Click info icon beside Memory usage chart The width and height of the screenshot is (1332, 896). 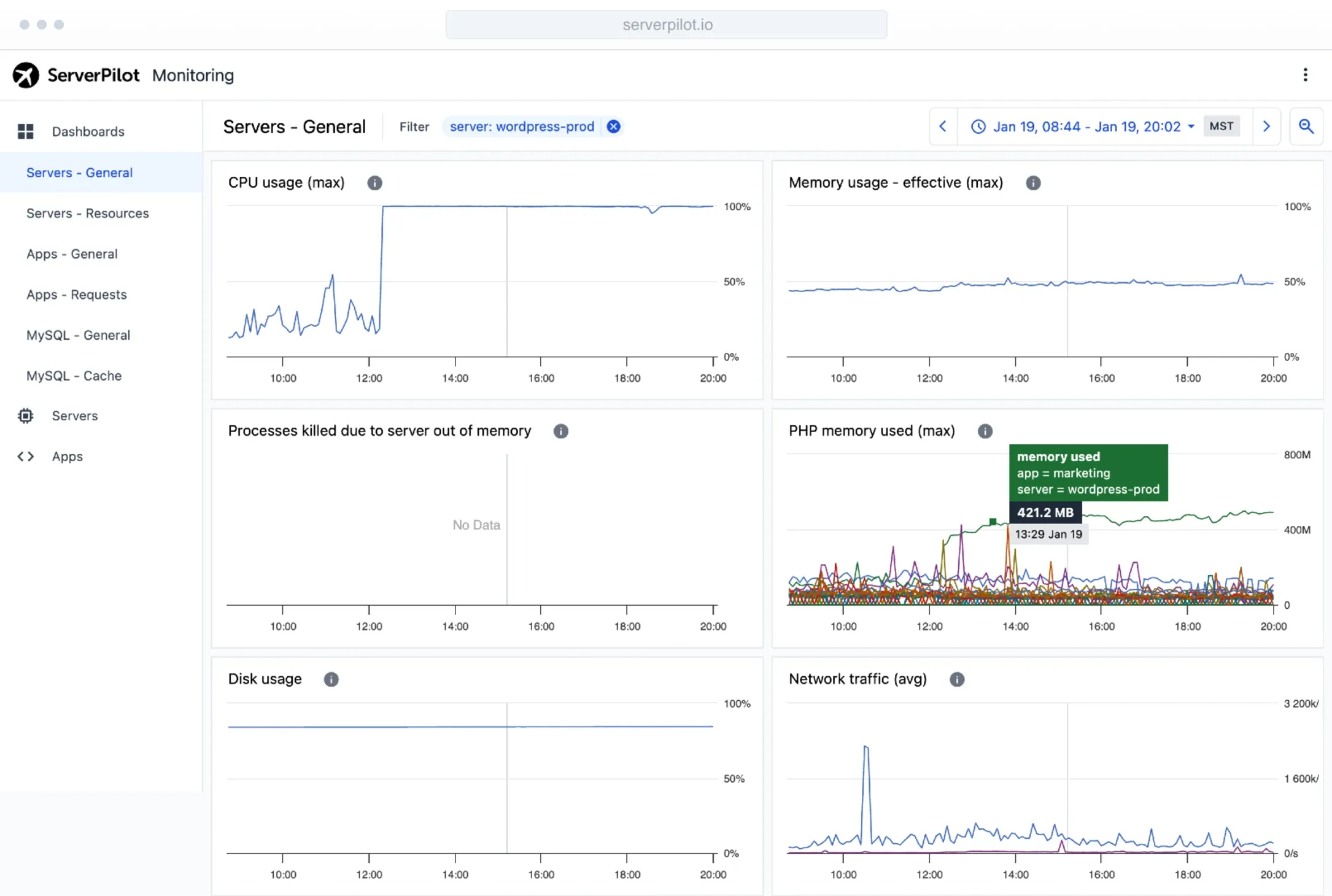[x=1033, y=183]
